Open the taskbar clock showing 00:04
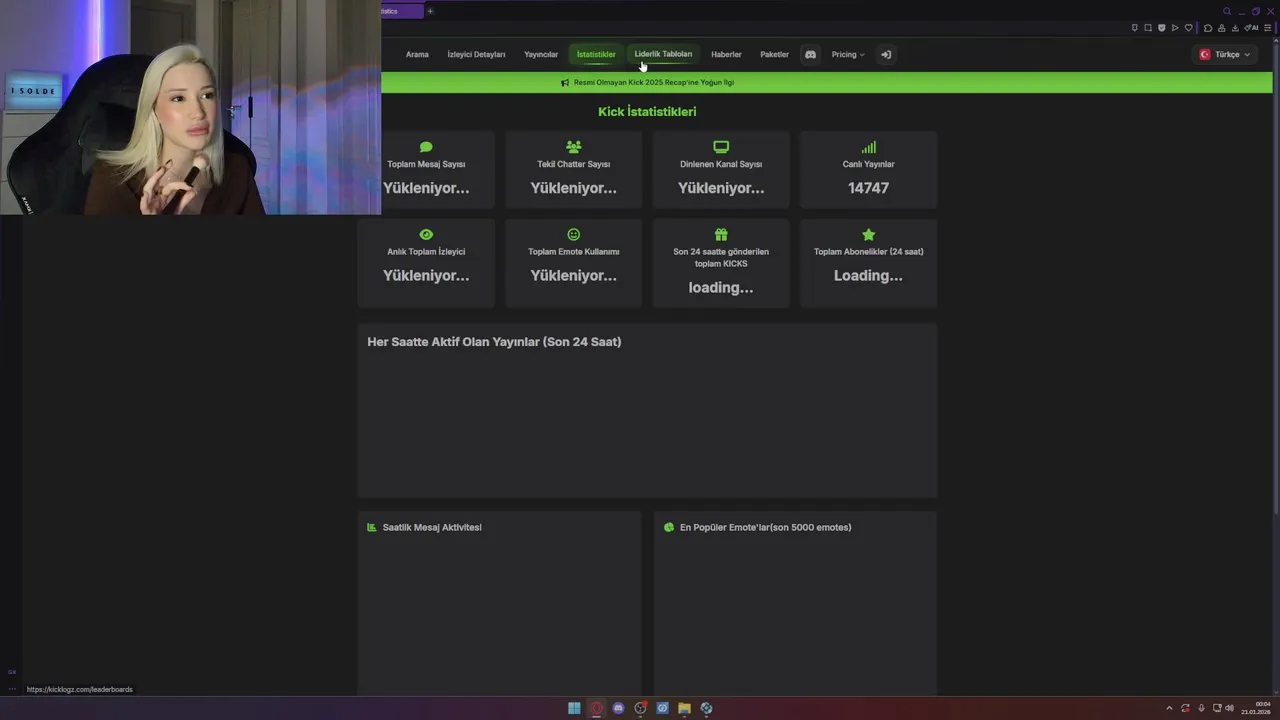This screenshot has width=1280, height=720. coord(1256,708)
